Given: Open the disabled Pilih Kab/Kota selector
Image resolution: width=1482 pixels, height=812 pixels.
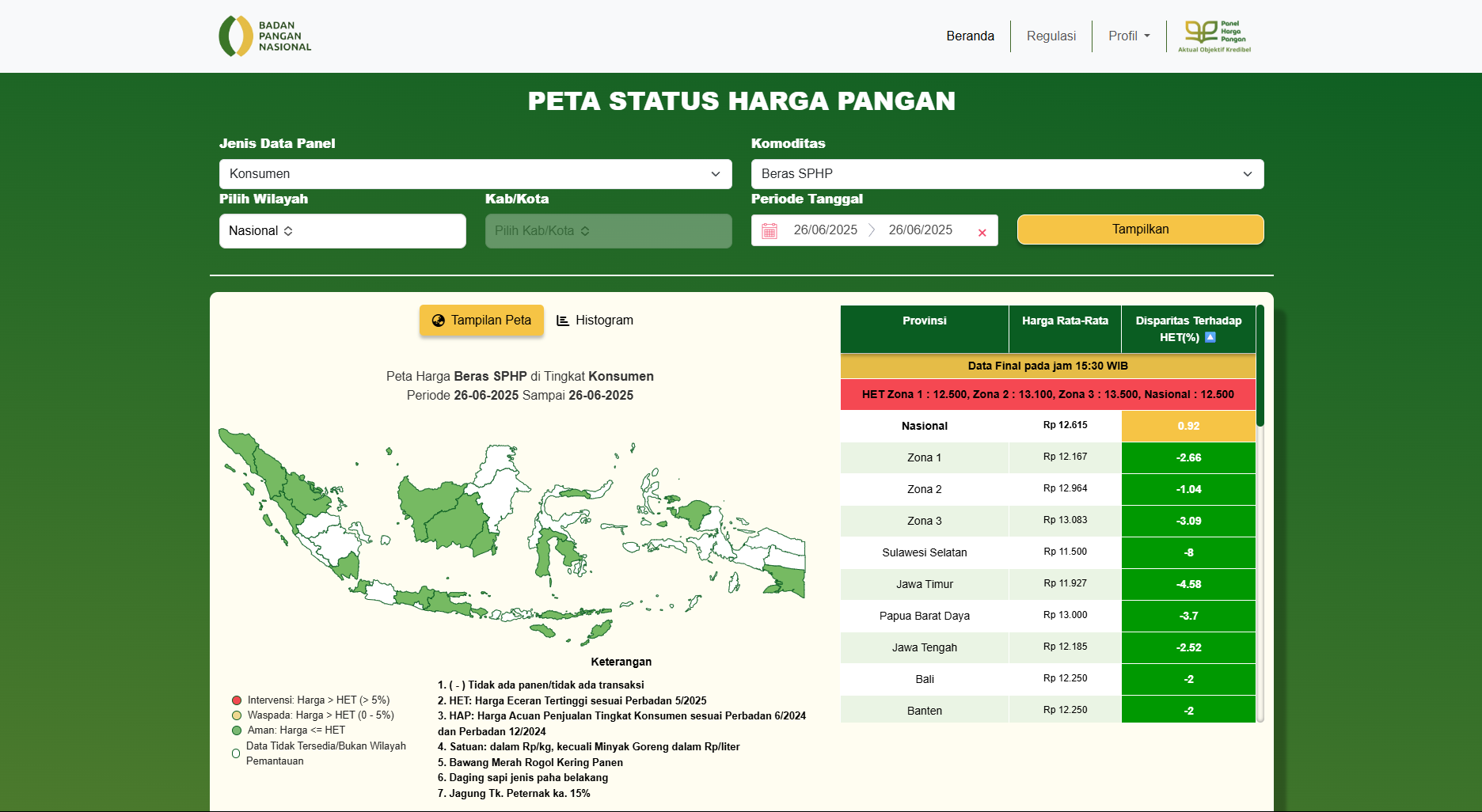Looking at the screenshot, I should 608,231.
